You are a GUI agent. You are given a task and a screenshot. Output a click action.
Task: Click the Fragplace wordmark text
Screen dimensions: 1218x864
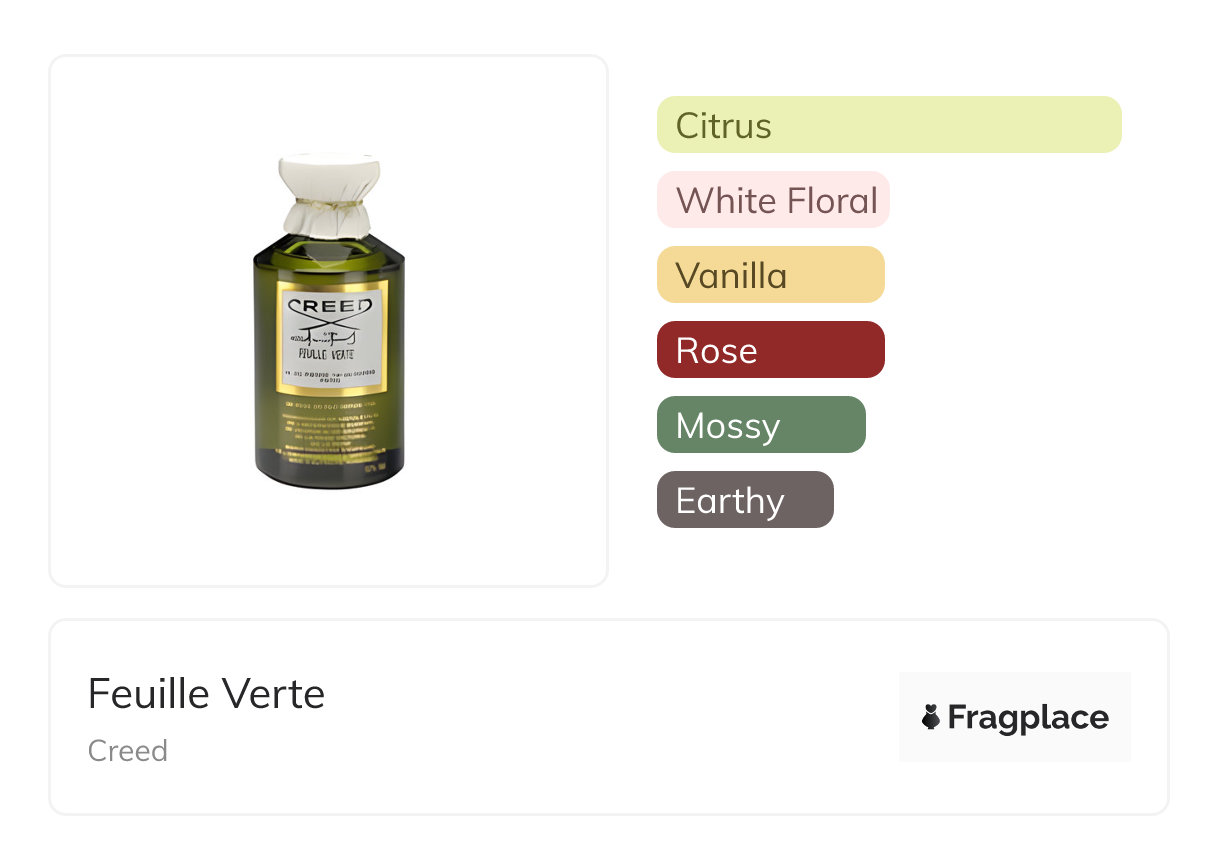1028,717
